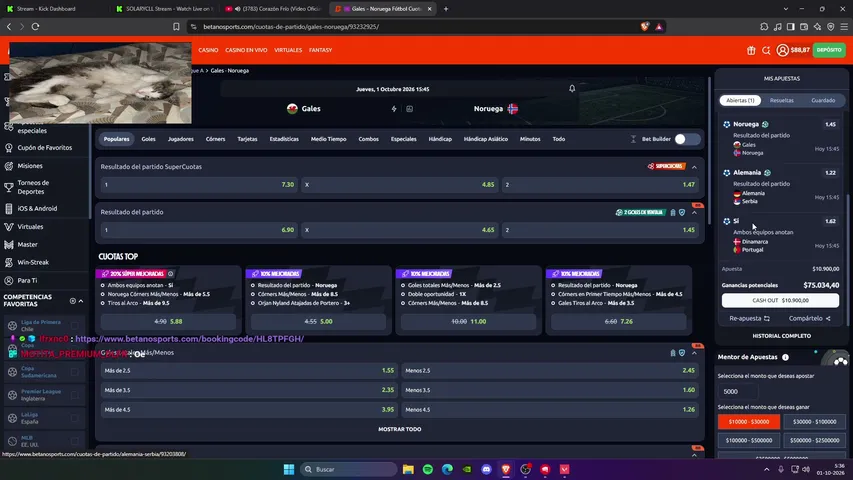Open browser tab list dropdown arrow

[x=785, y=9]
